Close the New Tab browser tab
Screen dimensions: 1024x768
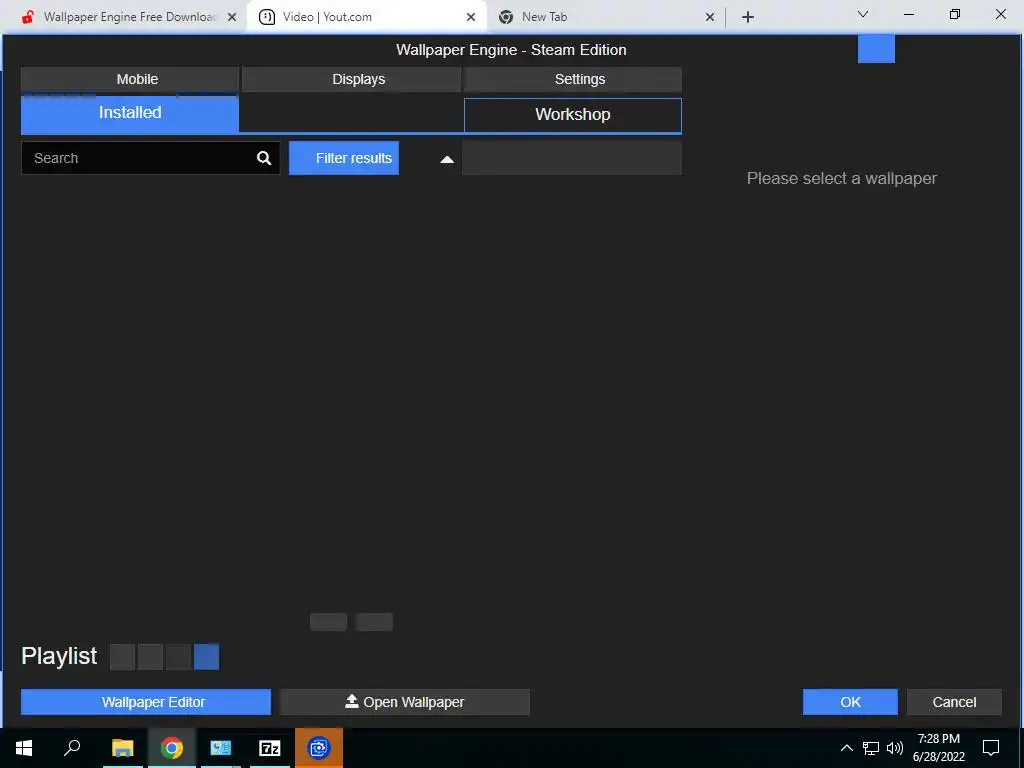pyautogui.click(x=710, y=17)
